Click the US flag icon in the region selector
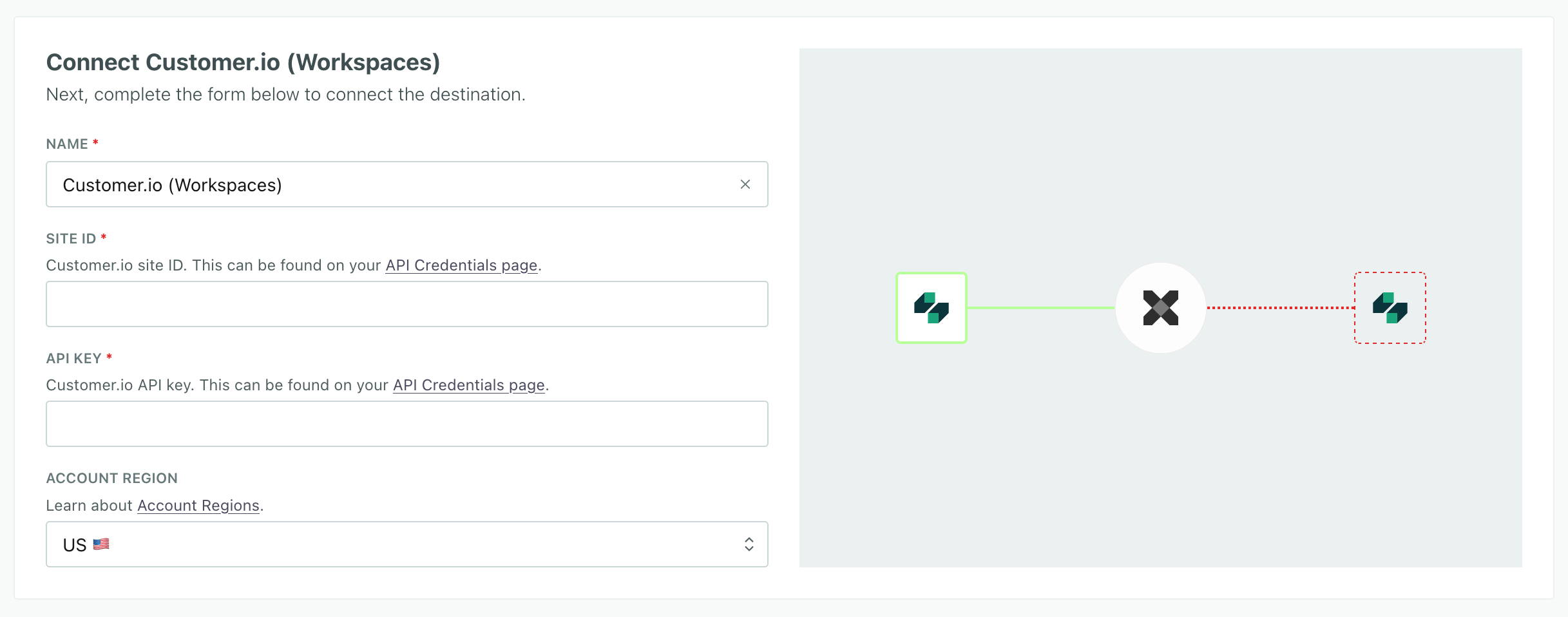Image resolution: width=1568 pixels, height=617 pixels. 101,544
